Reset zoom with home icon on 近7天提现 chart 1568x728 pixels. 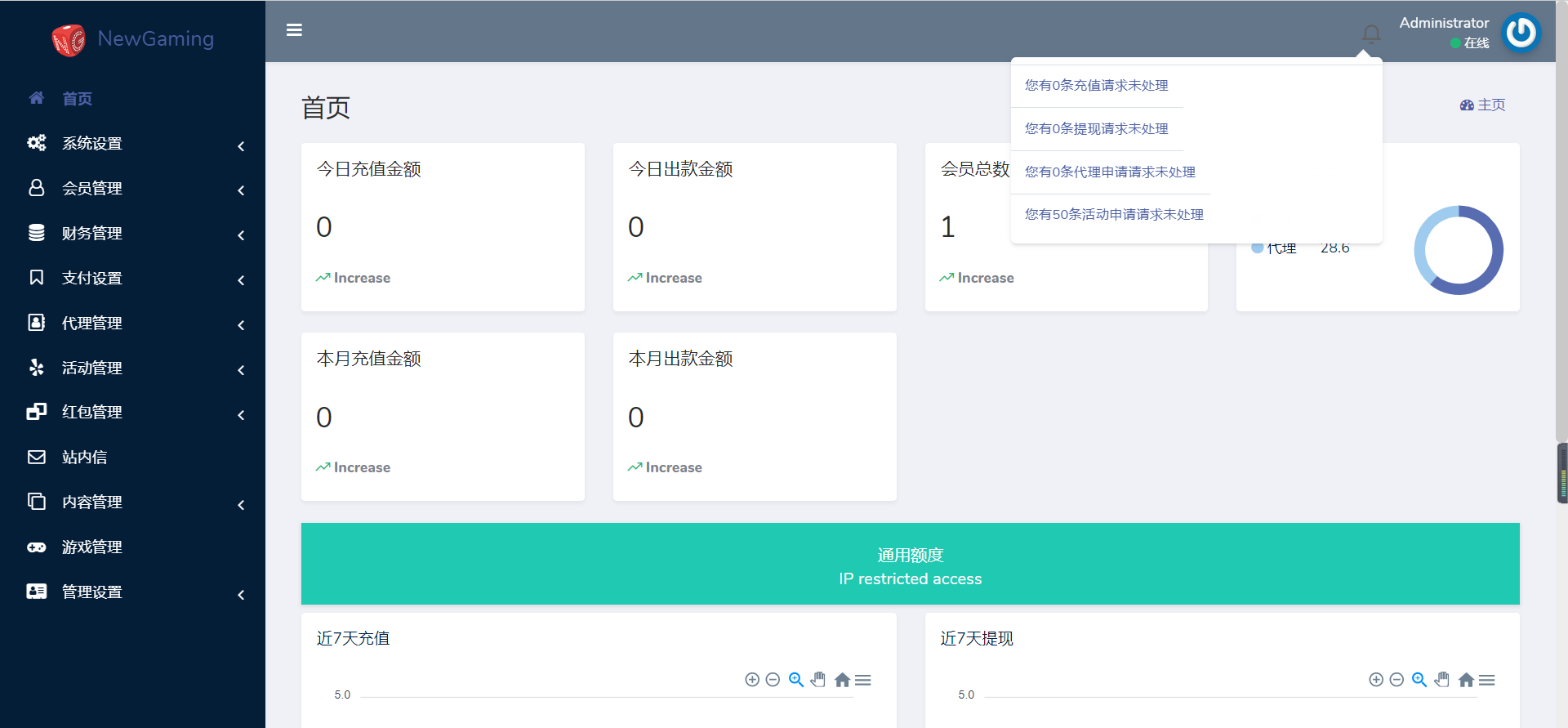1467,680
